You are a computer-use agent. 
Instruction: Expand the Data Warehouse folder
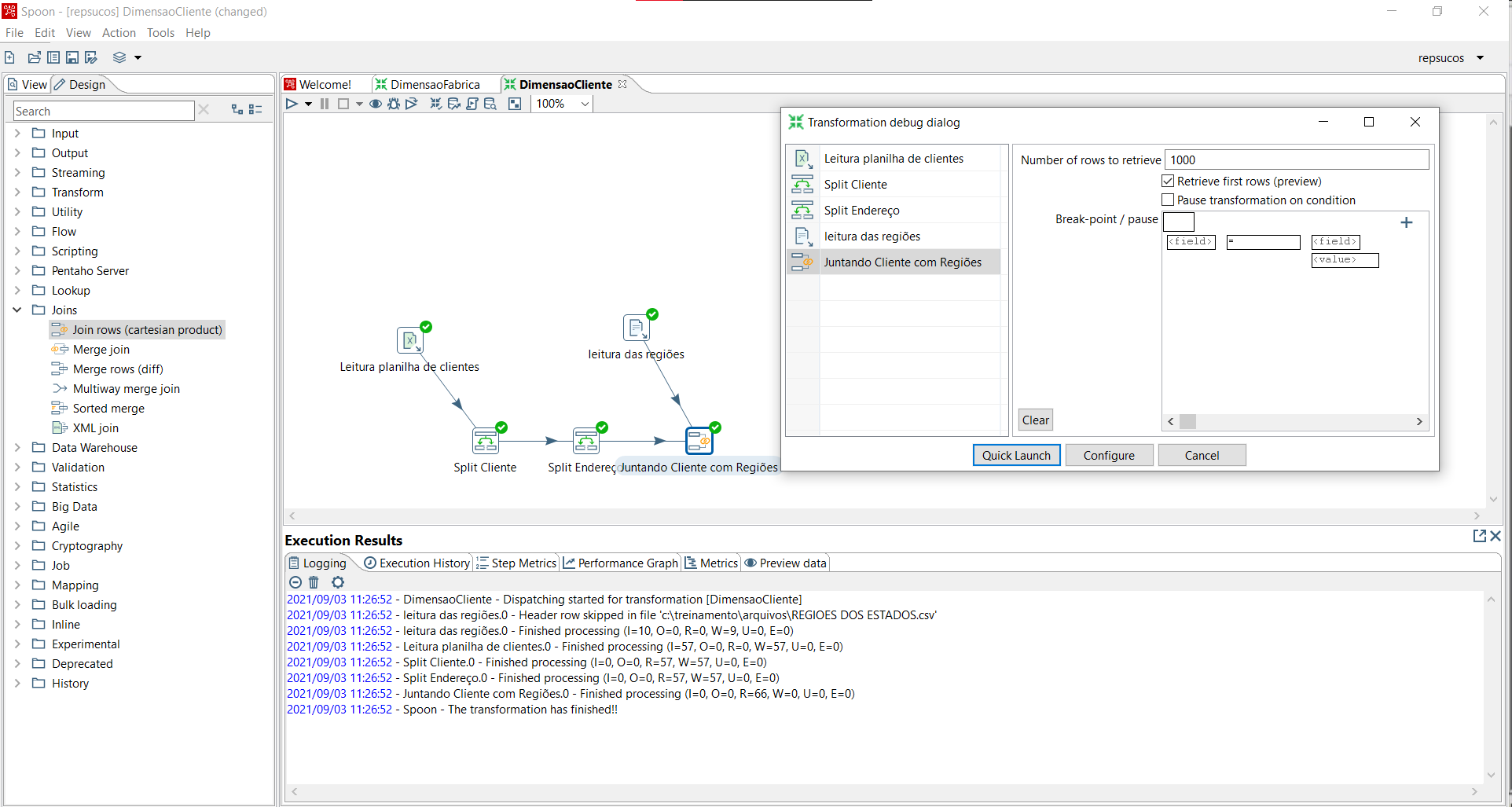tap(17, 448)
